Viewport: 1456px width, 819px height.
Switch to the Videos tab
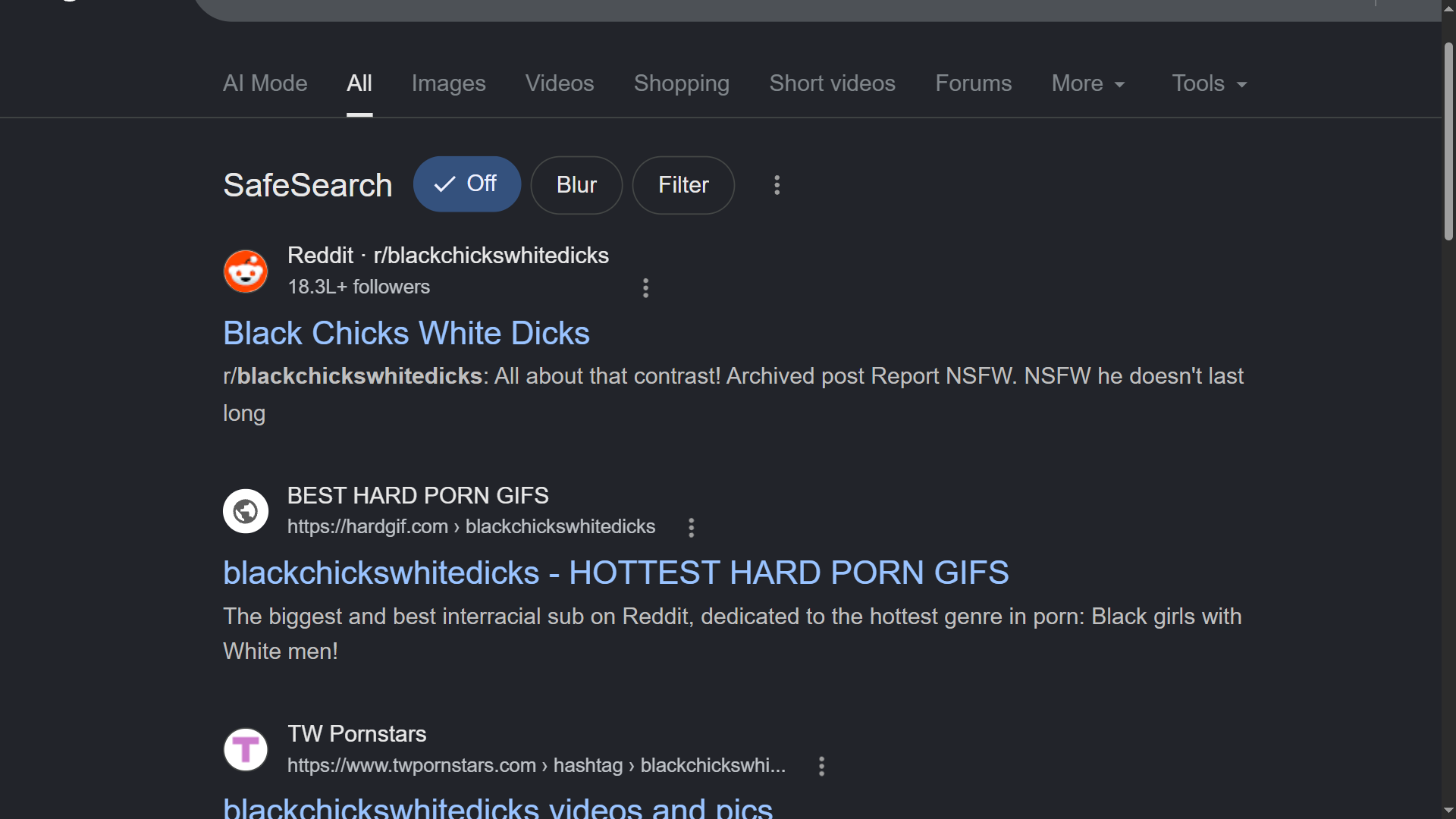point(560,83)
